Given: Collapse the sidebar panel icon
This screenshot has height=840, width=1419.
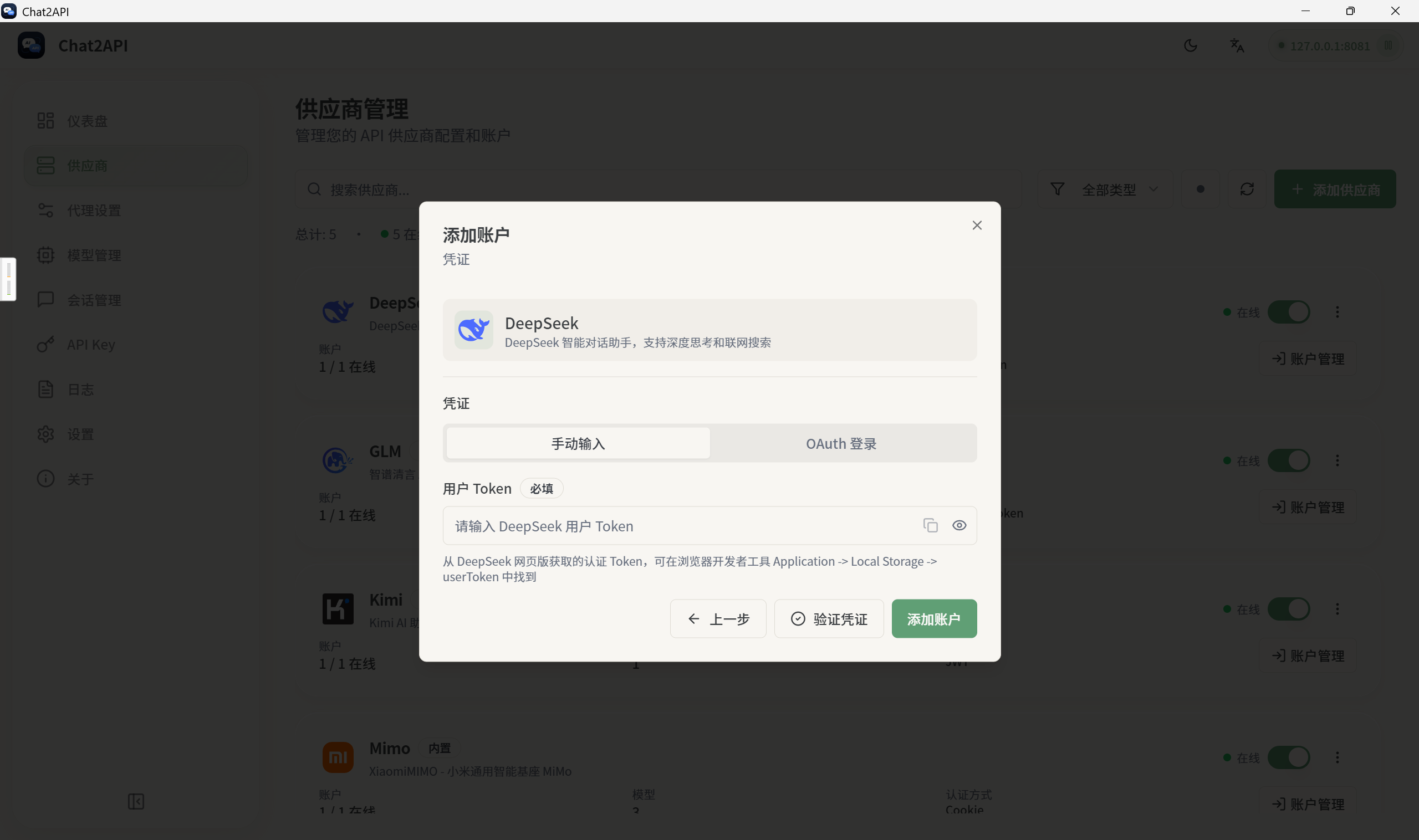Looking at the screenshot, I should pyautogui.click(x=136, y=802).
